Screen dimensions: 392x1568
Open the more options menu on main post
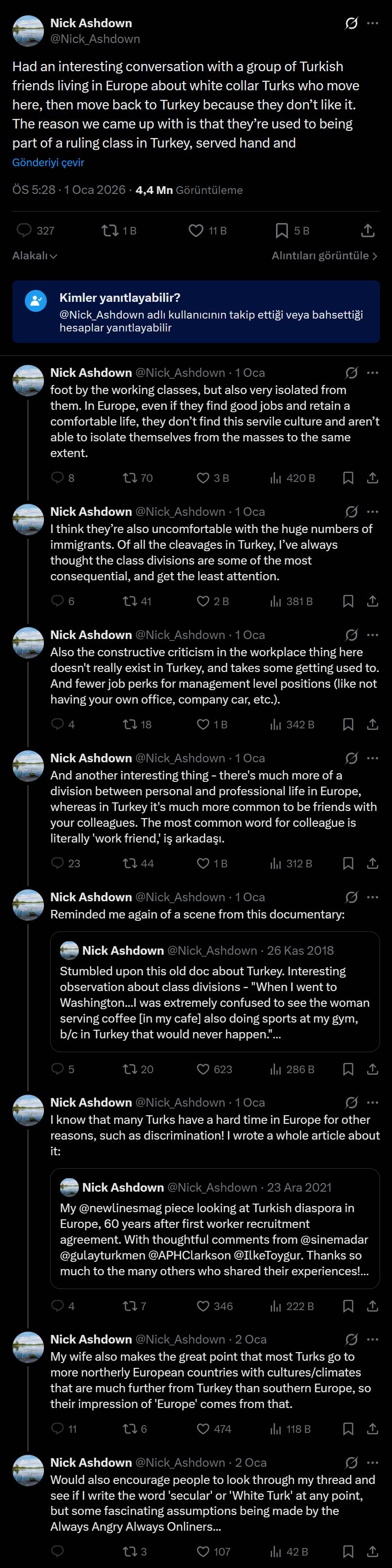click(372, 24)
